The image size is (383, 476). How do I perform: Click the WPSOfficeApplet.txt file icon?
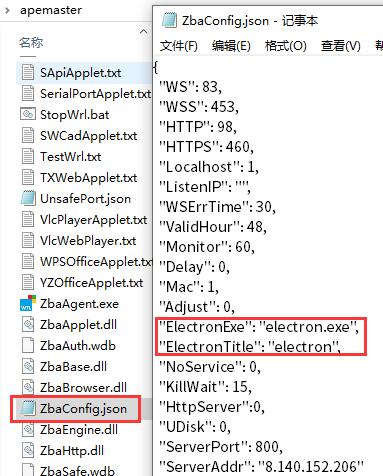(28, 262)
